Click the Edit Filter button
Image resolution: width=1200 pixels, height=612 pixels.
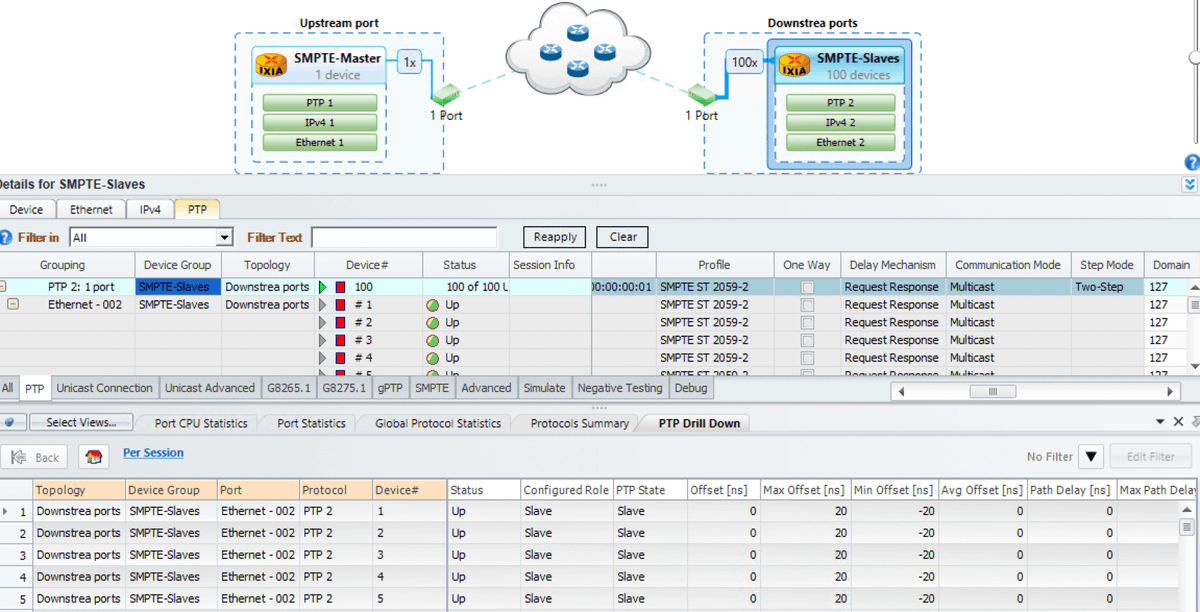pyautogui.click(x=1151, y=457)
